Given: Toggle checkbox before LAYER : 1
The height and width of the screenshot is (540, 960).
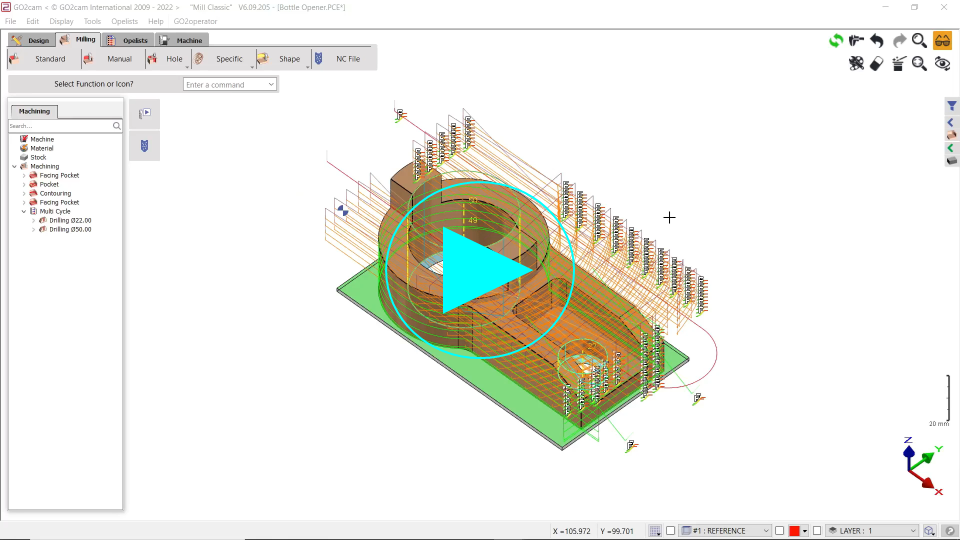Looking at the screenshot, I should pyautogui.click(x=817, y=530).
